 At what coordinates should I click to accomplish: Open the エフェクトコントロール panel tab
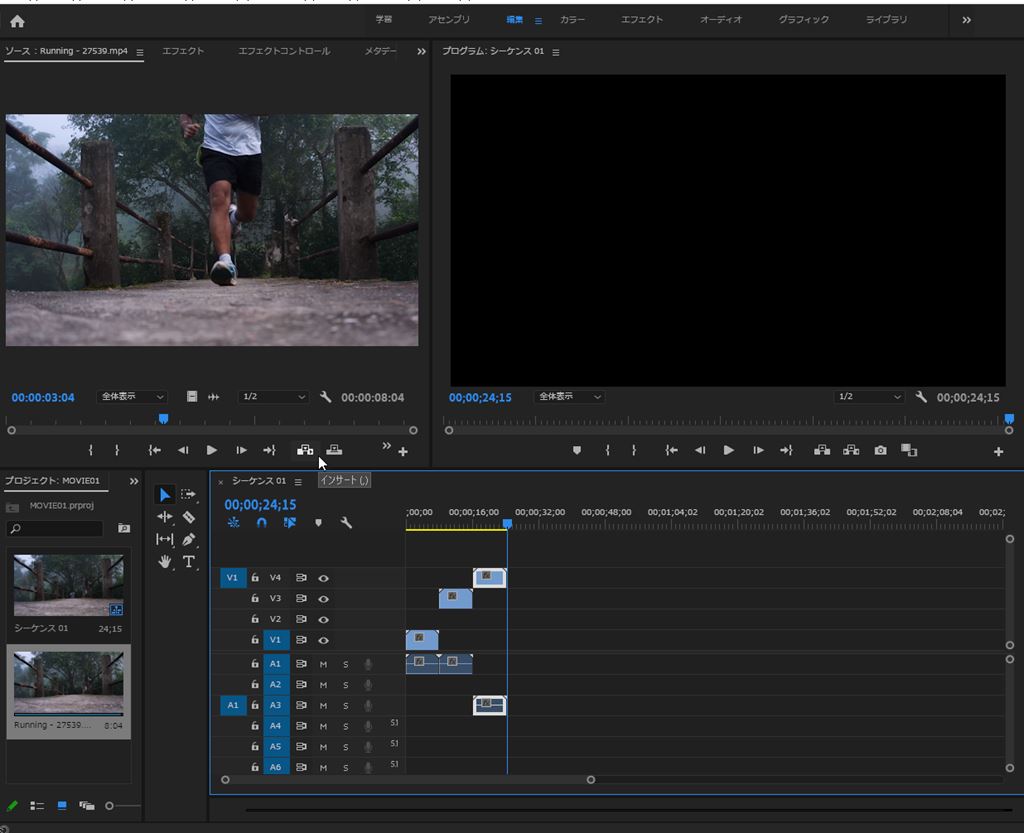(284, 51)
